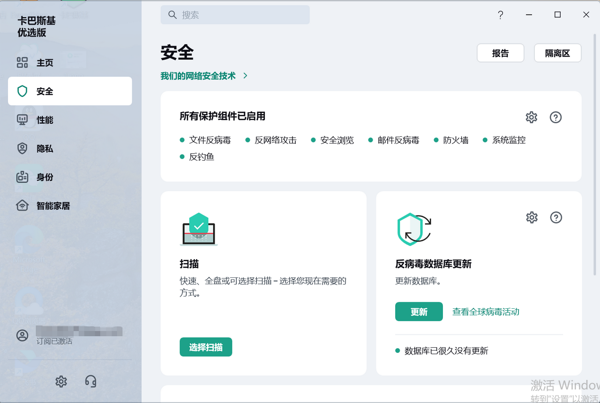The image size is (600, 403).
Task: Open support headset icon in sidebar
Action: tap(91, 381)
